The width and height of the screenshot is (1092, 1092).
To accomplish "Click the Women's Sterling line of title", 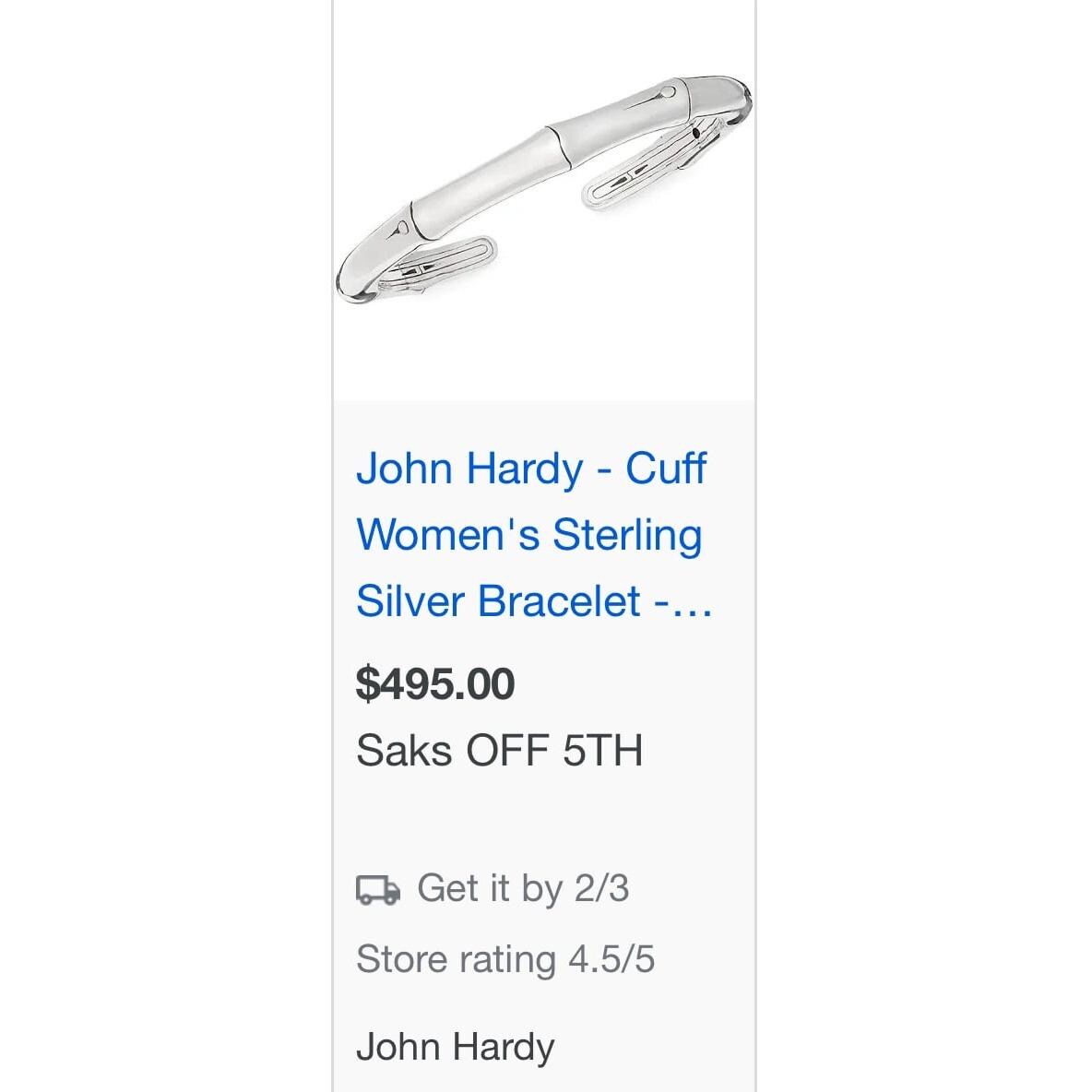I will (529, 535).
